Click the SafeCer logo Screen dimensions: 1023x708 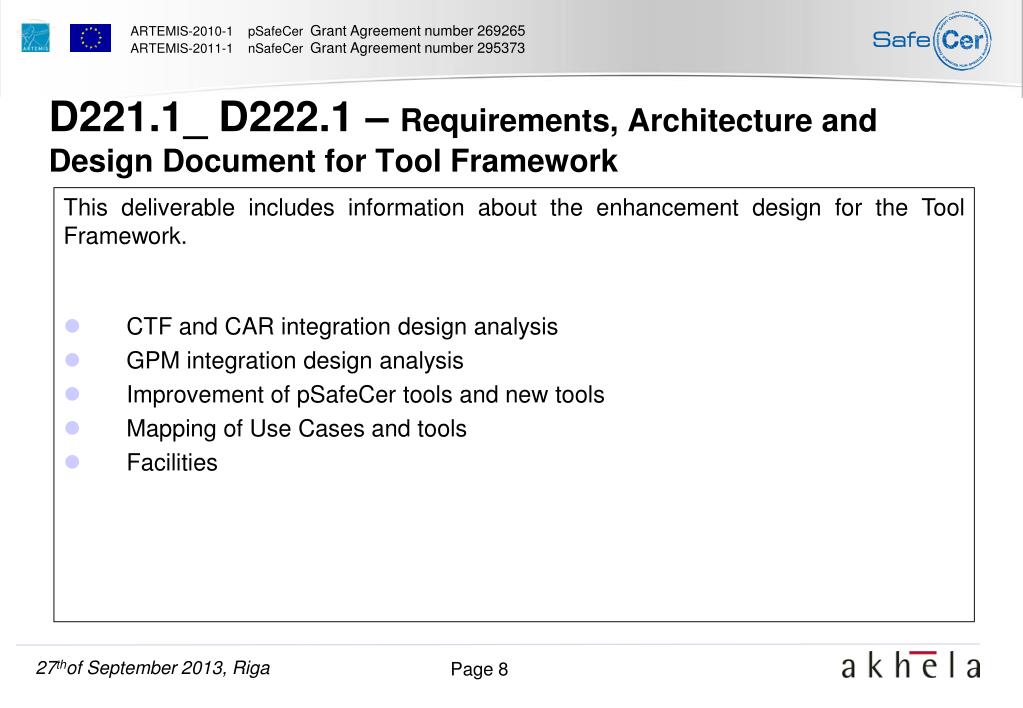(932, 40)
